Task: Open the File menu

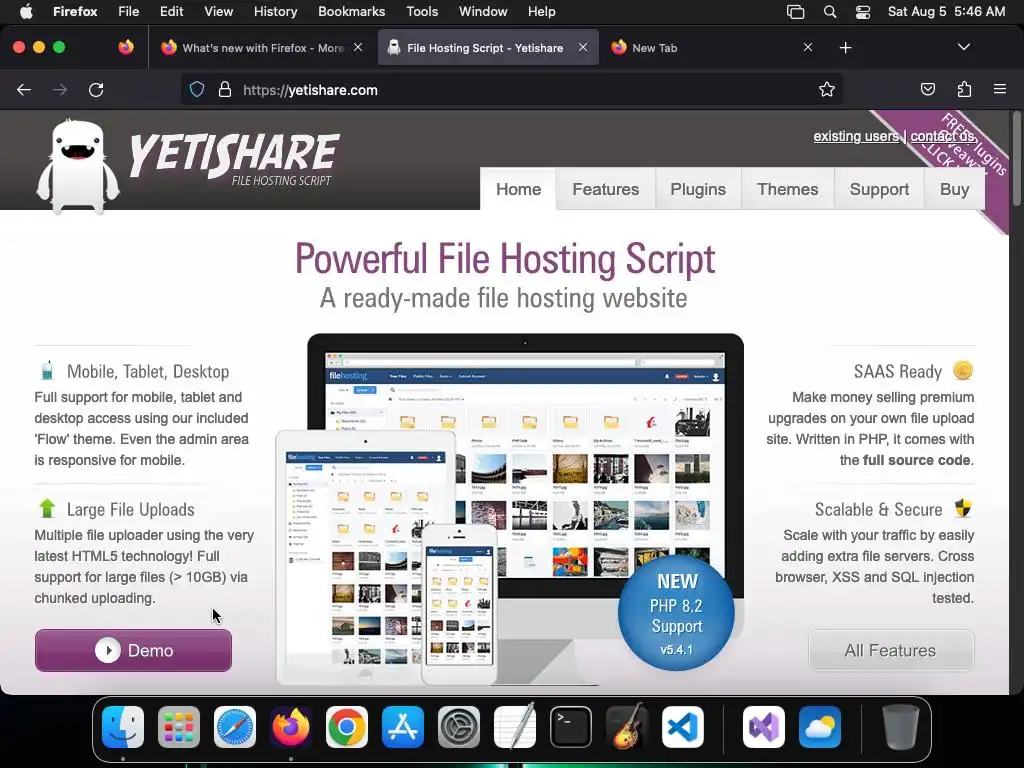Action: pyautogui.click(x=128, y=12)
